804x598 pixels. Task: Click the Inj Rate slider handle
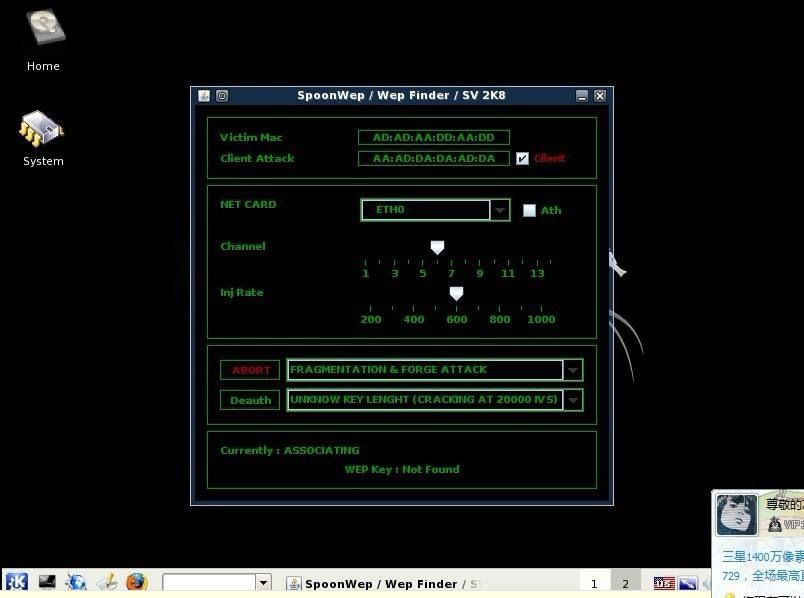pyautogui.click(x=456, y=293)
